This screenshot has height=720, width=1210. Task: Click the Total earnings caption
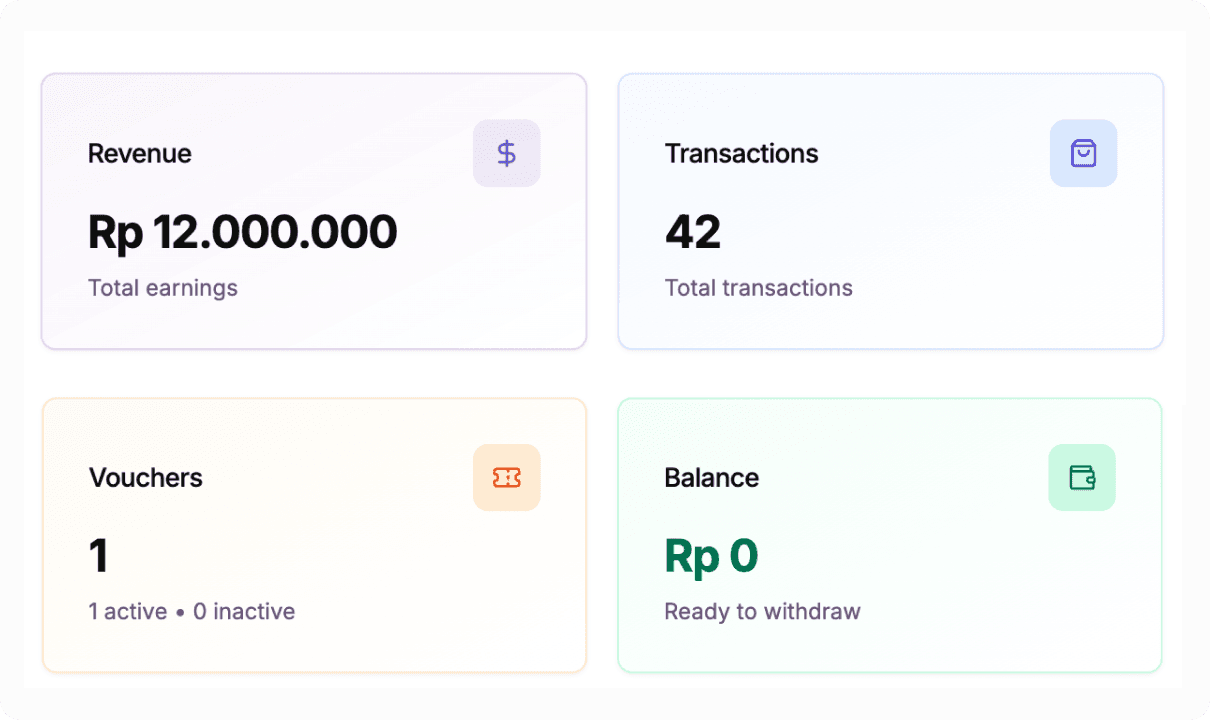click(x=163, y=288)
